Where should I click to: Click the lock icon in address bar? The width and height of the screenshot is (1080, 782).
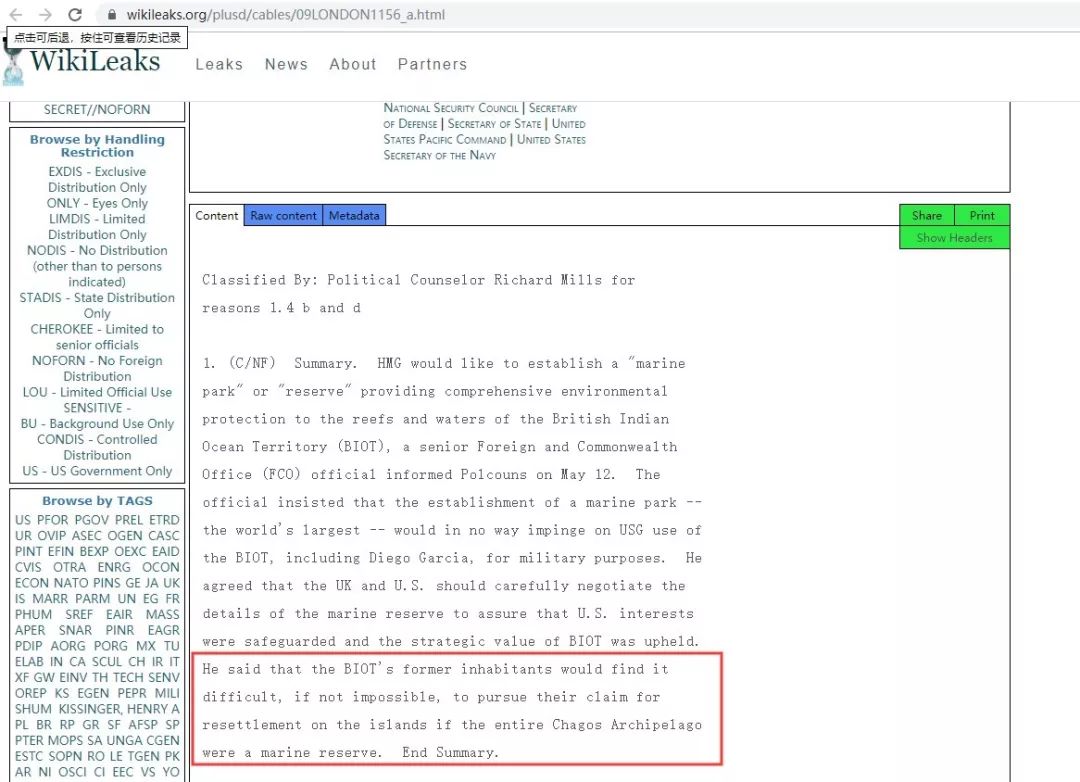point(111,15)
